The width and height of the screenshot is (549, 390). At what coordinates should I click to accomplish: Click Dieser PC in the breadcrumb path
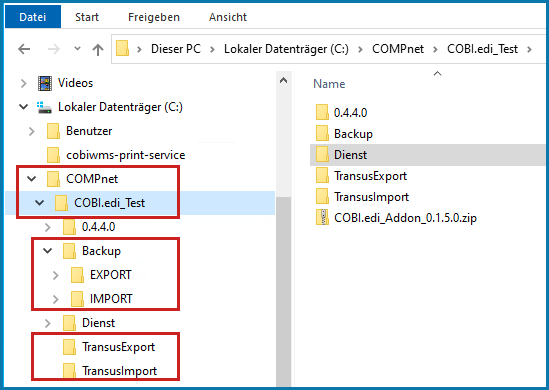[176, 49]
